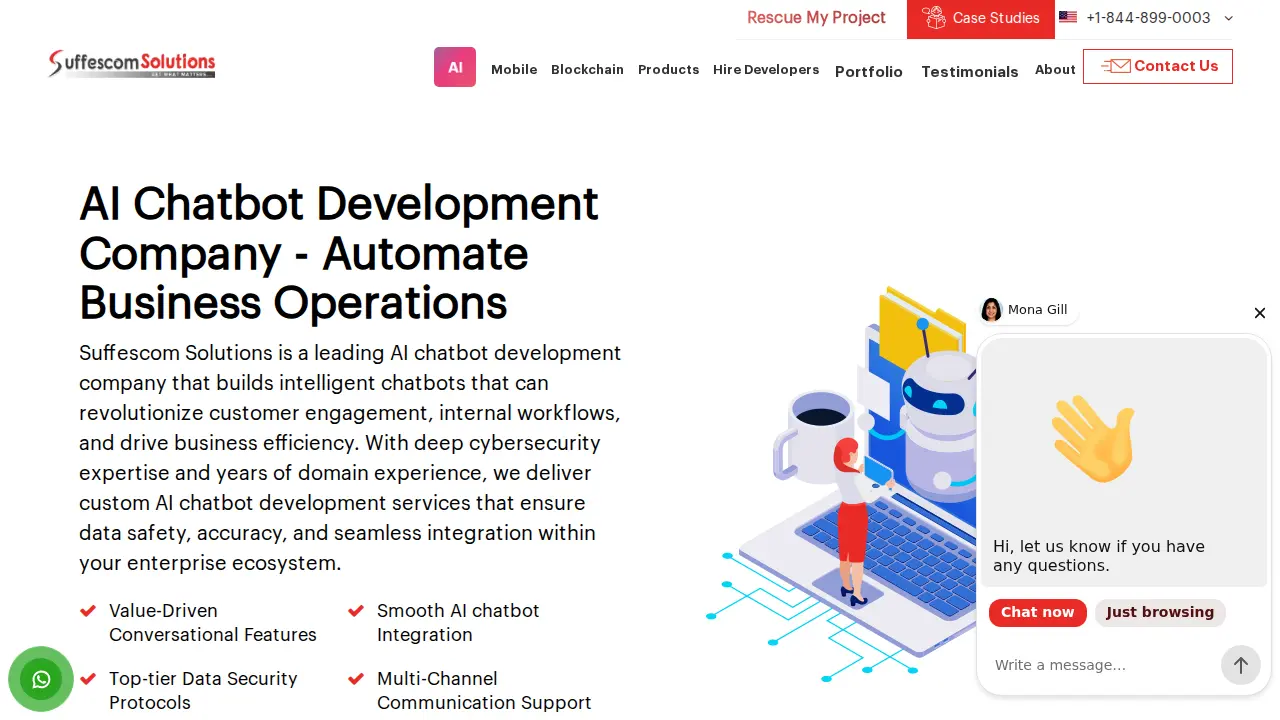This screenshot has height=720, width=1280.
Task: Select Just browsing option
Action: coord(1160,612)
